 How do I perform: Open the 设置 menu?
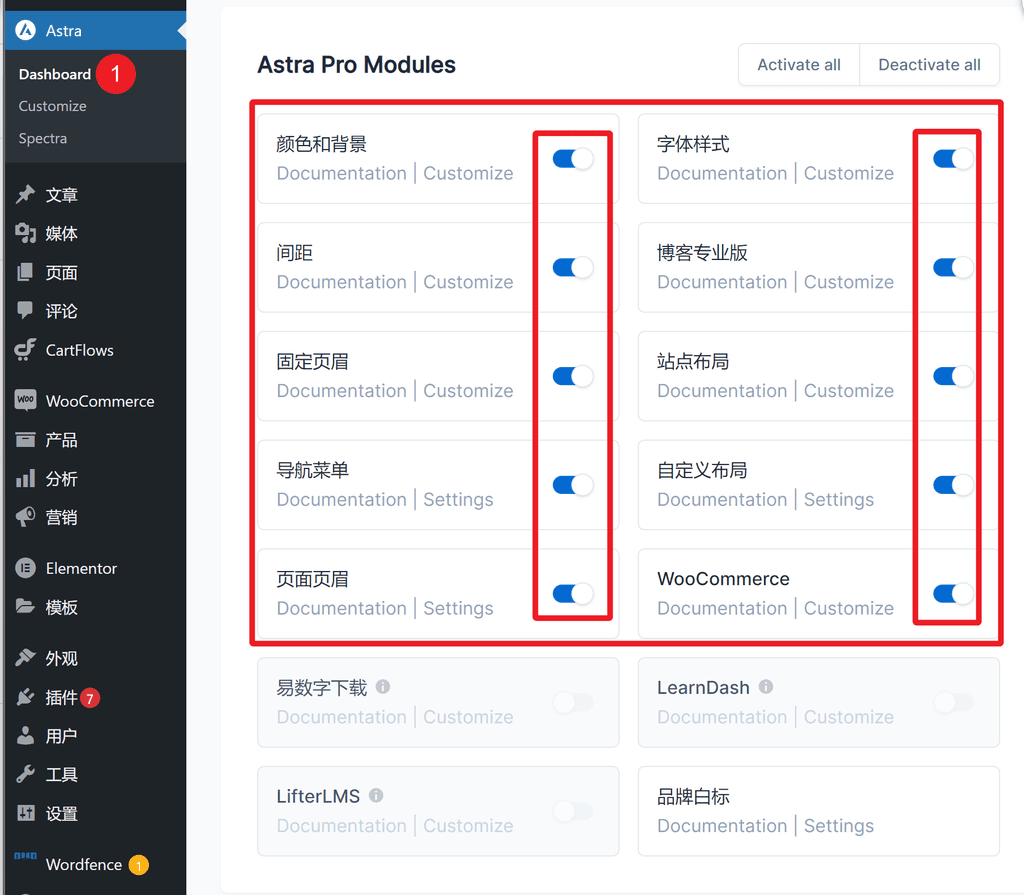pyautogui.click(x=95, y=813)
